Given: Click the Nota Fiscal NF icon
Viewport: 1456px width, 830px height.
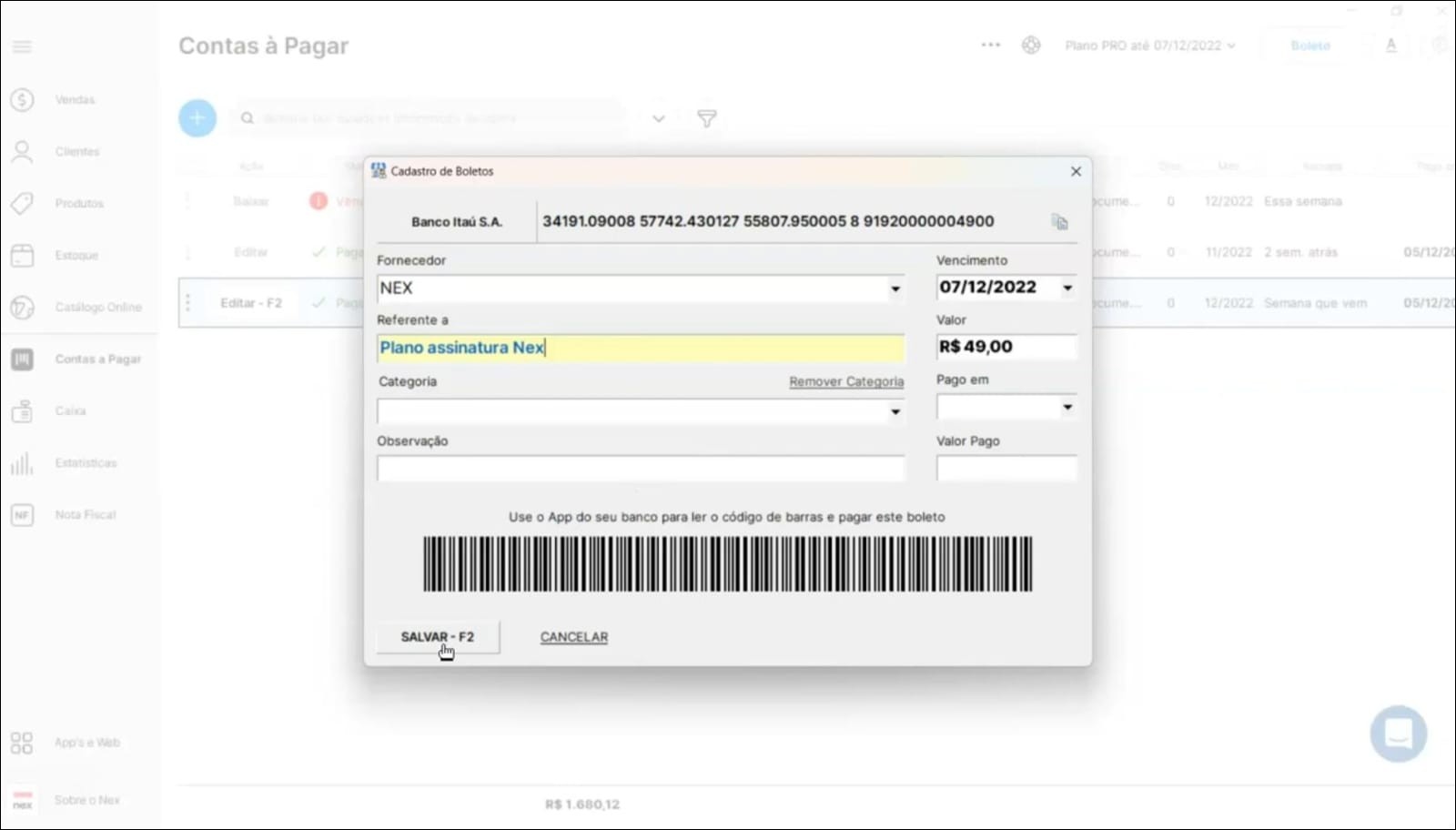Looking at the screenshot, I should tap(22, 515).
